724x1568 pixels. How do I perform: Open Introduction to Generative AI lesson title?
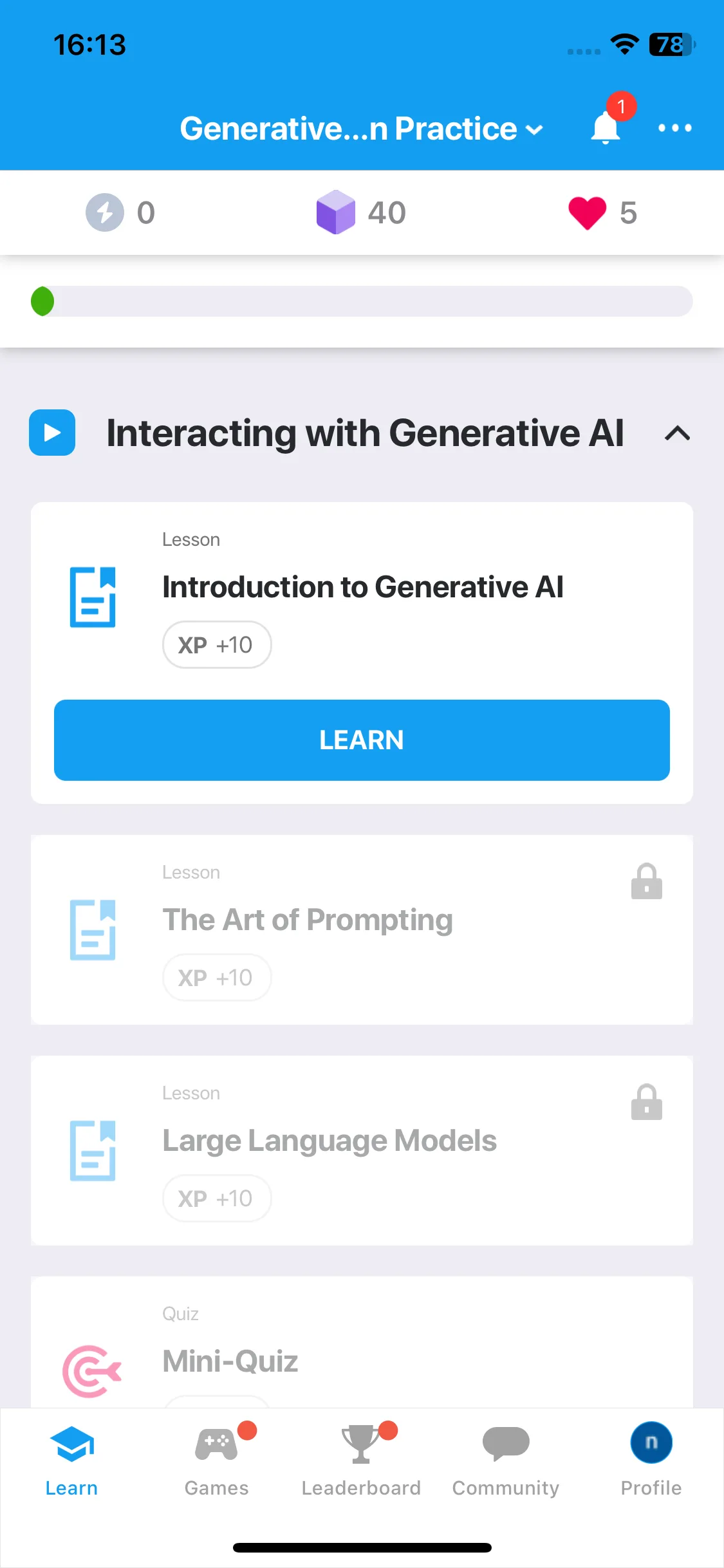[x=363, y=587]
